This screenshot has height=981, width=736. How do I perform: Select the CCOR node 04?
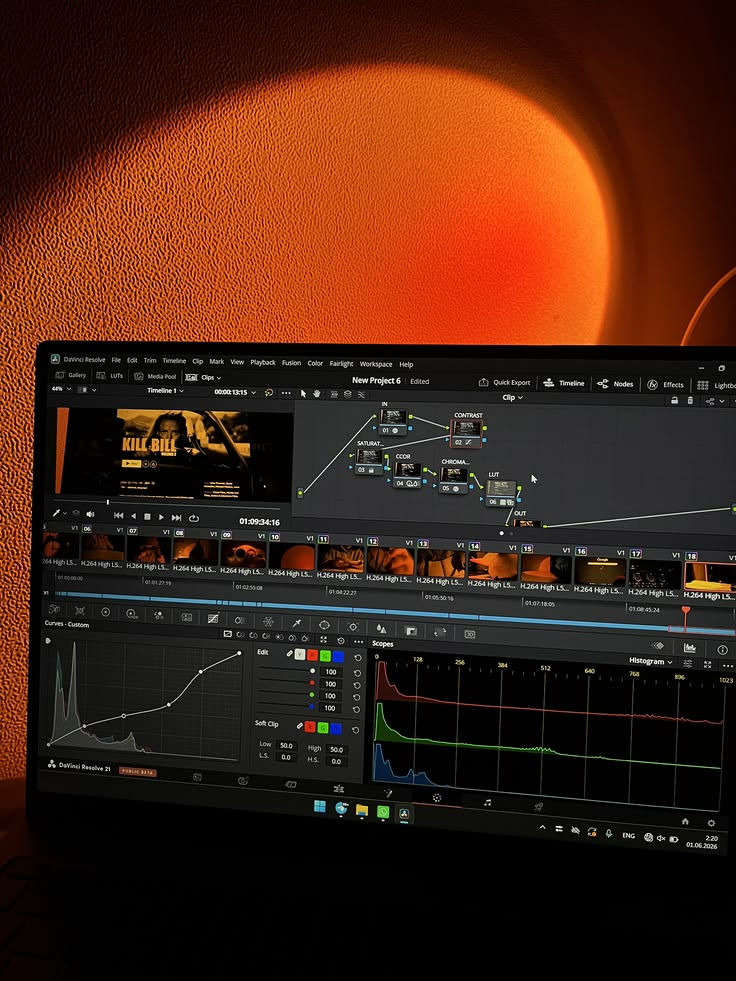point(407,473)
